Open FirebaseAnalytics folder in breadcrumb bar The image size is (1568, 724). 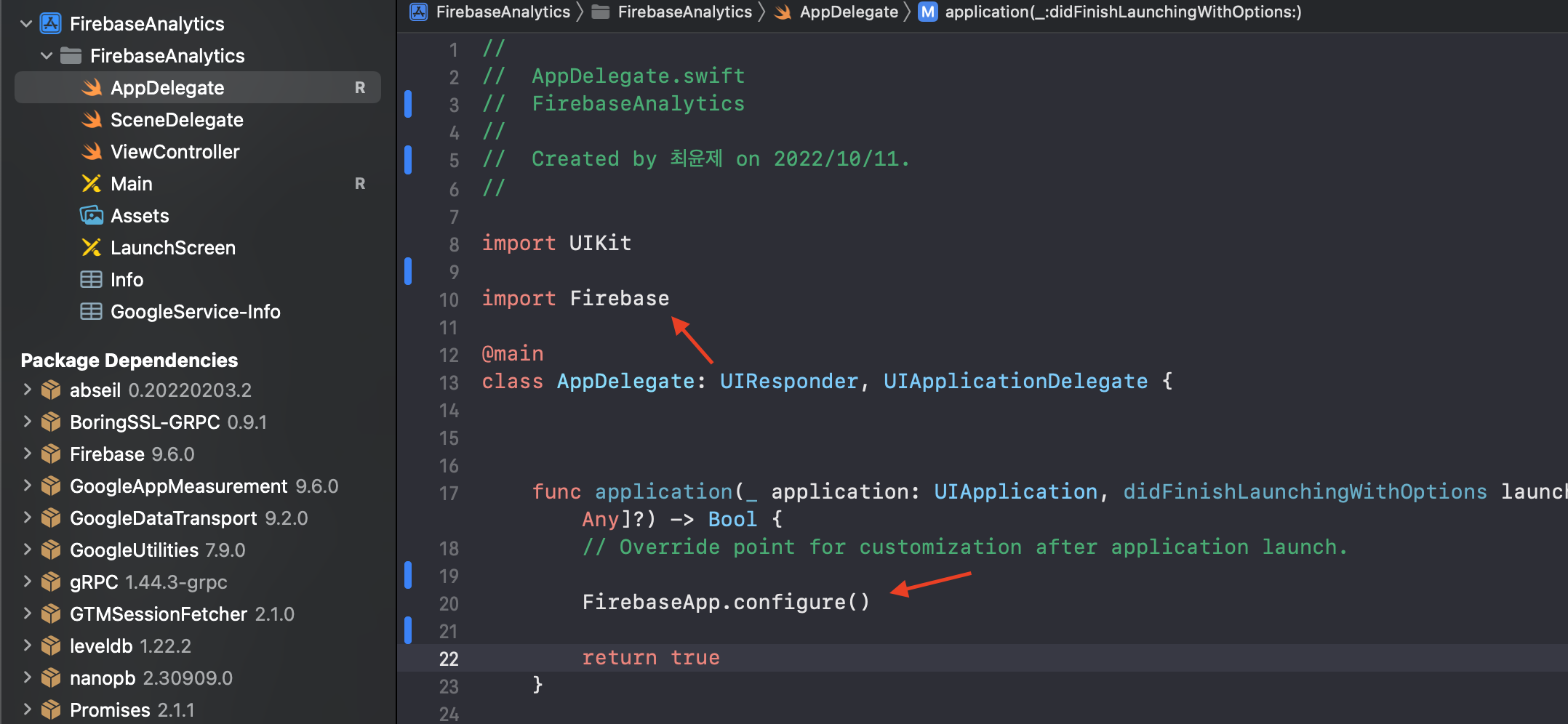tap(685, 12)
